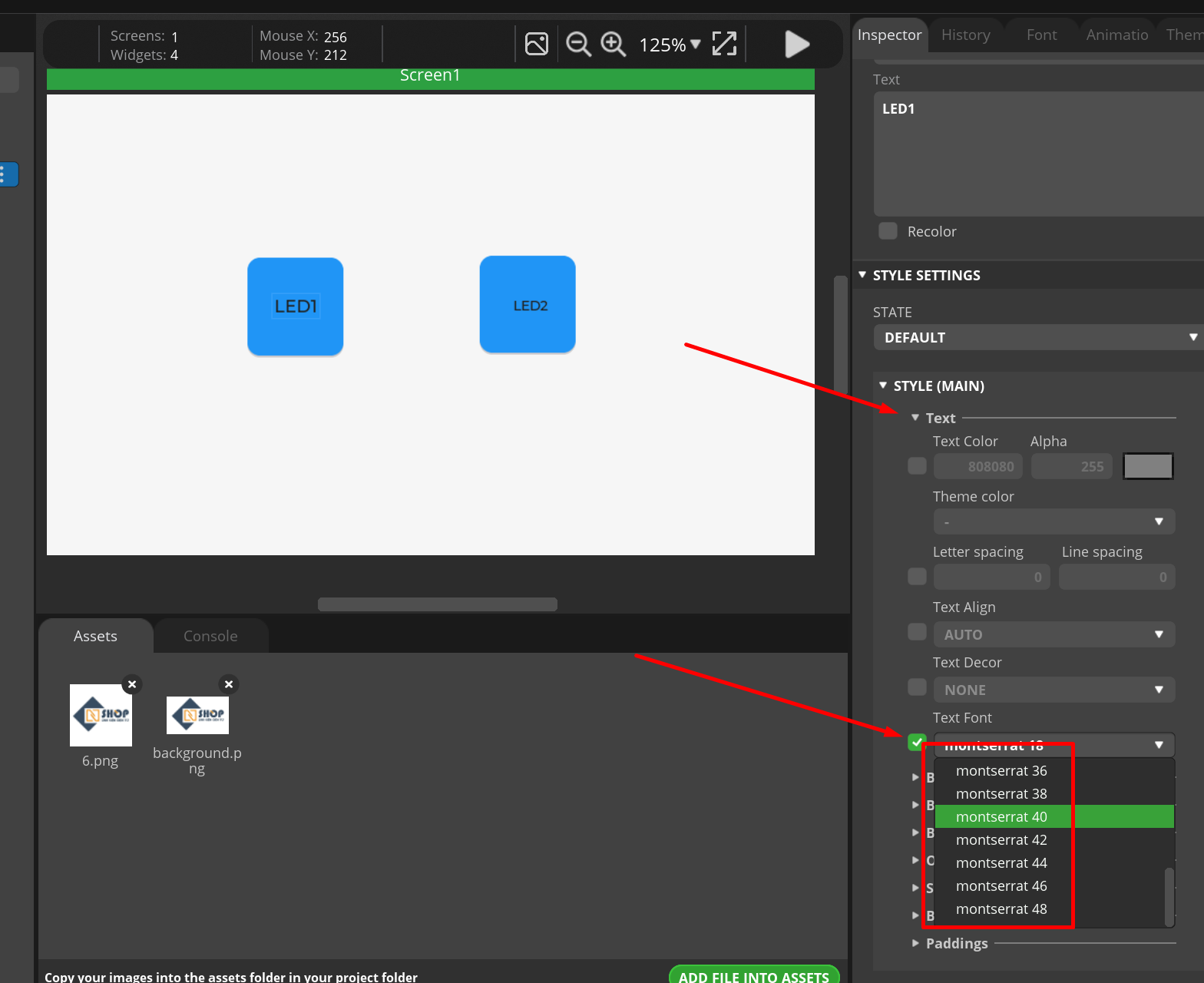
Task: Click the background image toggle icon
Action: [537, 44]
